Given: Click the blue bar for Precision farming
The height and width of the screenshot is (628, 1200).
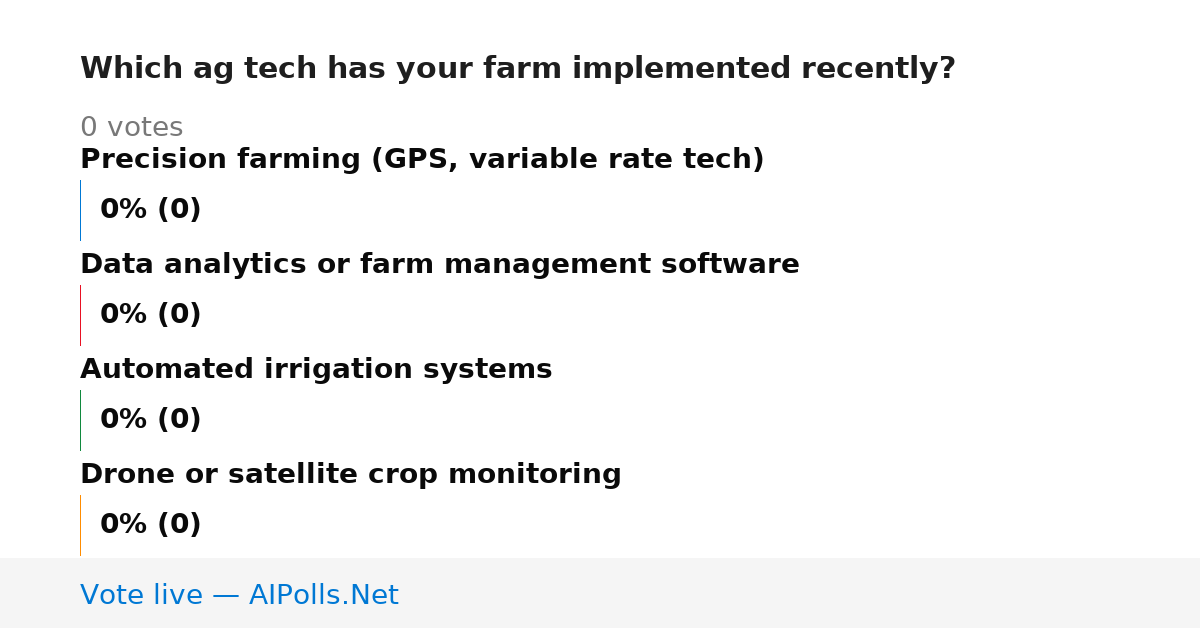Looking at the screenshot, I should 80,210.
